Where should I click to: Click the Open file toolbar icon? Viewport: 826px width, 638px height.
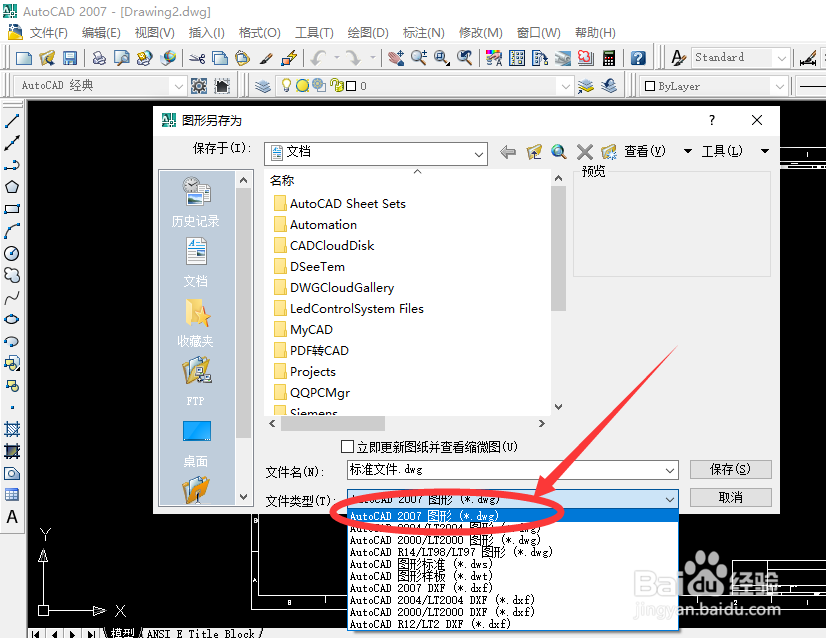tap(47, 57)
